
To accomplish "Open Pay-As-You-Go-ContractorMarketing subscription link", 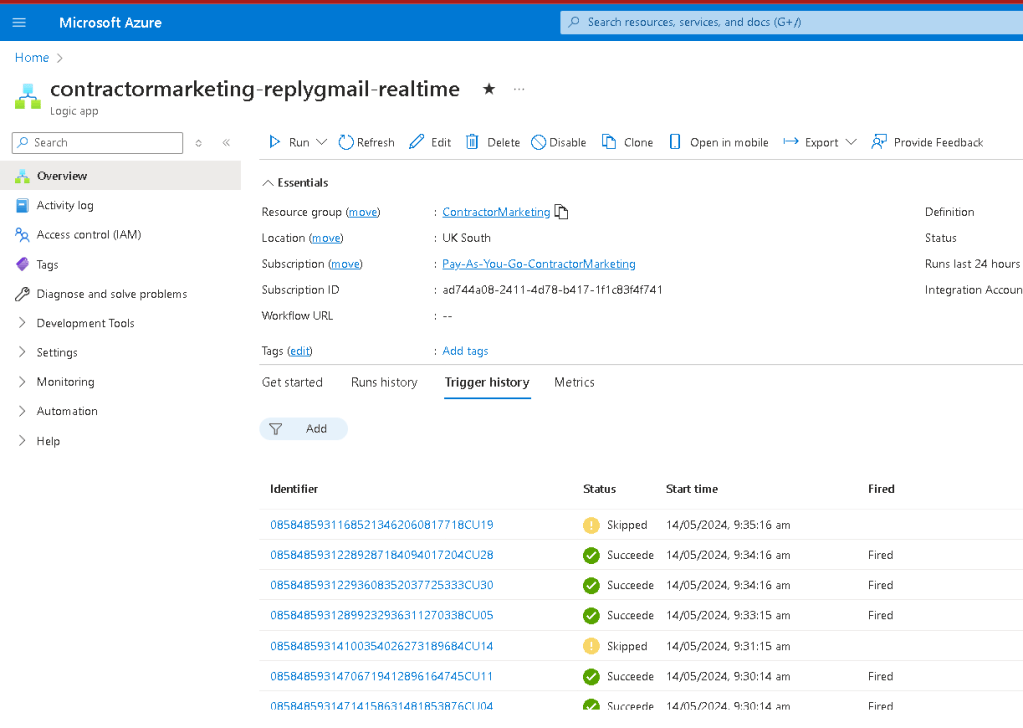I will click(539, 264).
